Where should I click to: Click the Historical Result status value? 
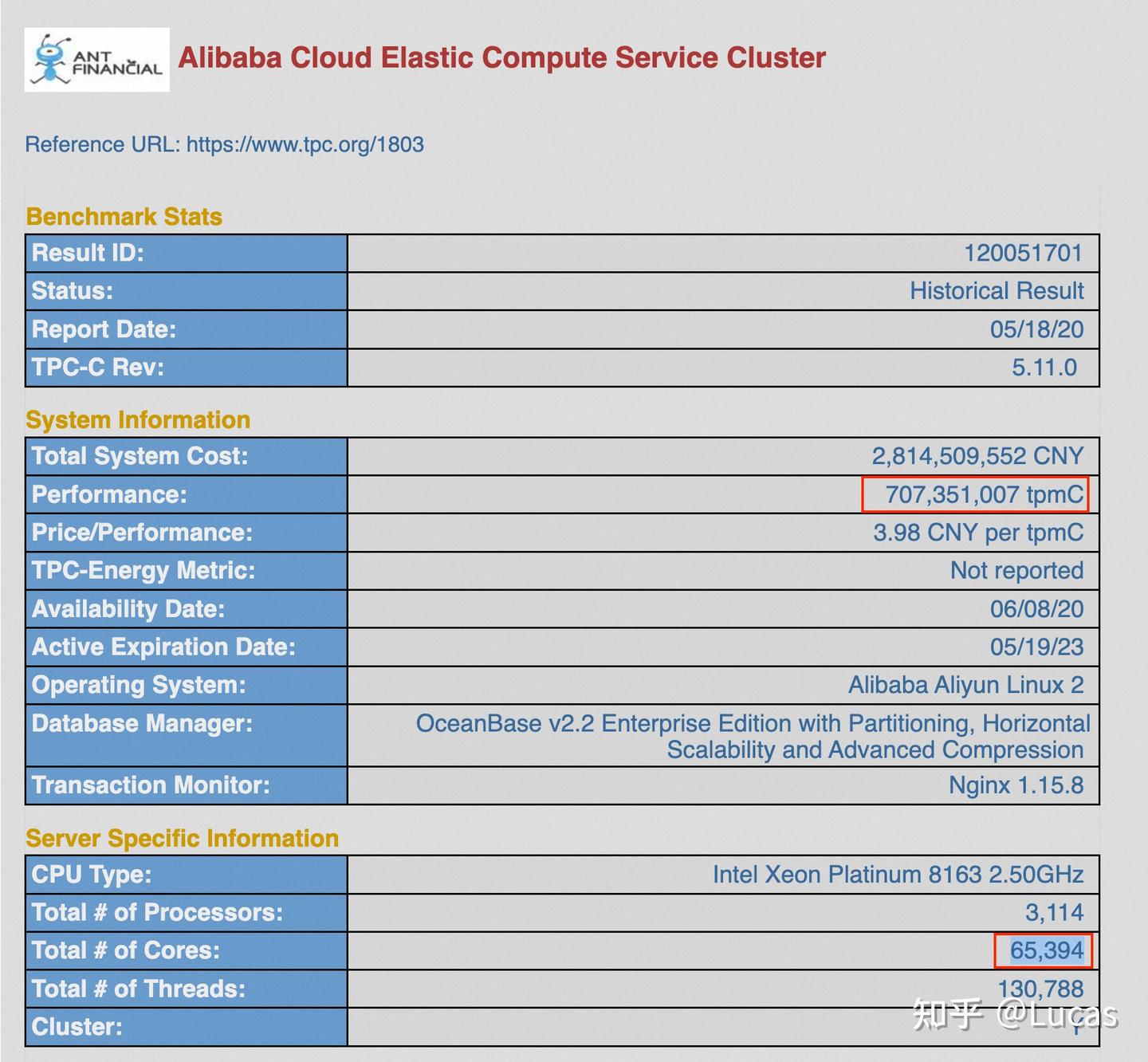(x=997, y=291)
